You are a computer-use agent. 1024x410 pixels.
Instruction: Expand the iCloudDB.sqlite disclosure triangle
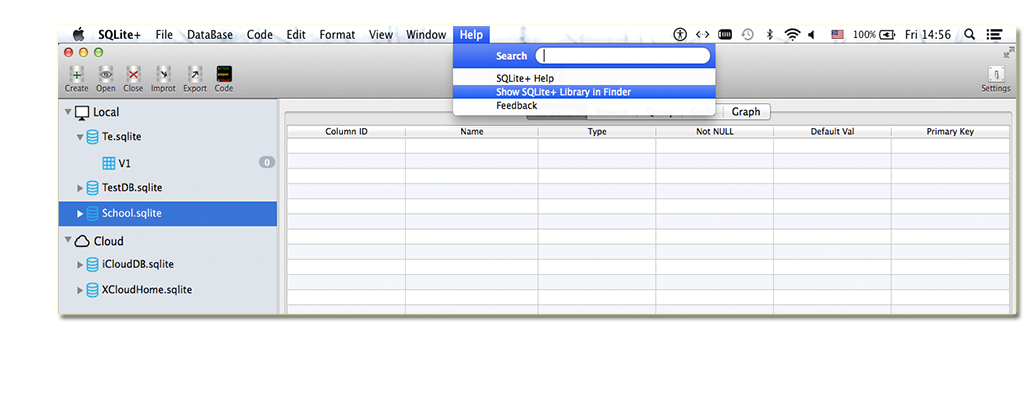(80, 265)
